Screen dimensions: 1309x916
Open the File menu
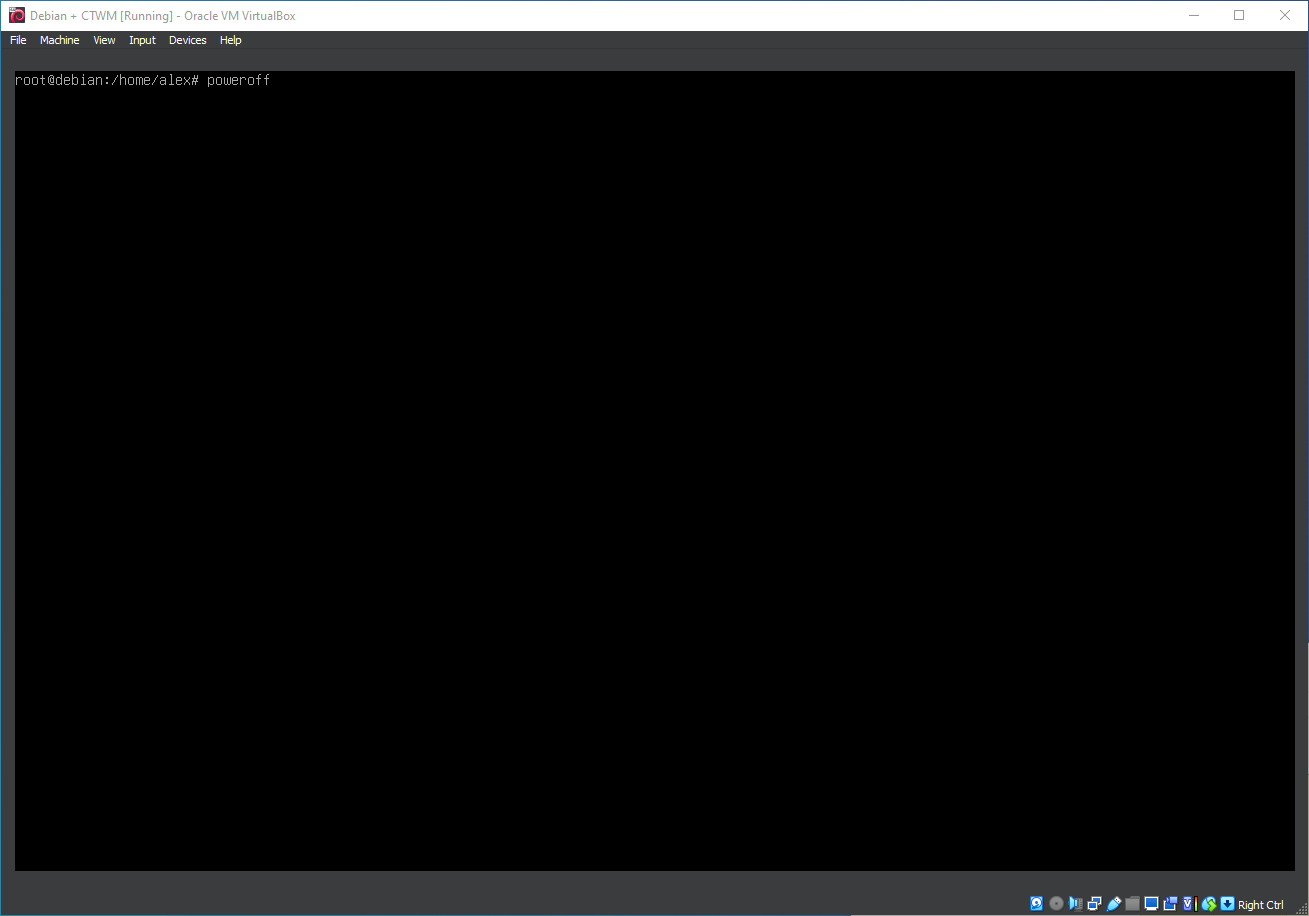pos(18,40)
